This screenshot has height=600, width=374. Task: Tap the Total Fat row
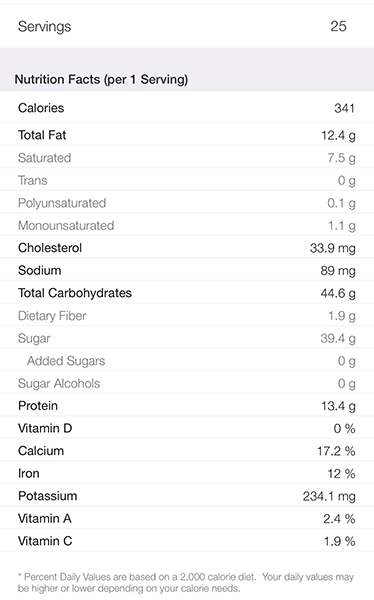pos(187,134)
